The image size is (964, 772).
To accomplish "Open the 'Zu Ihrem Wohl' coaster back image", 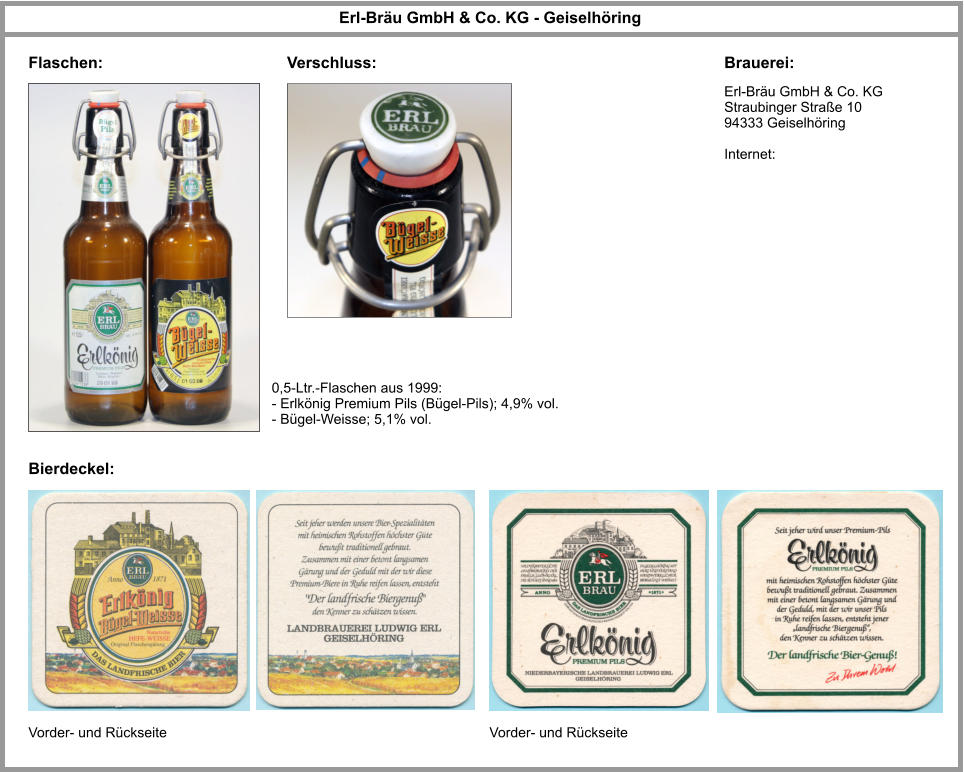I will (x=829, y=601).
